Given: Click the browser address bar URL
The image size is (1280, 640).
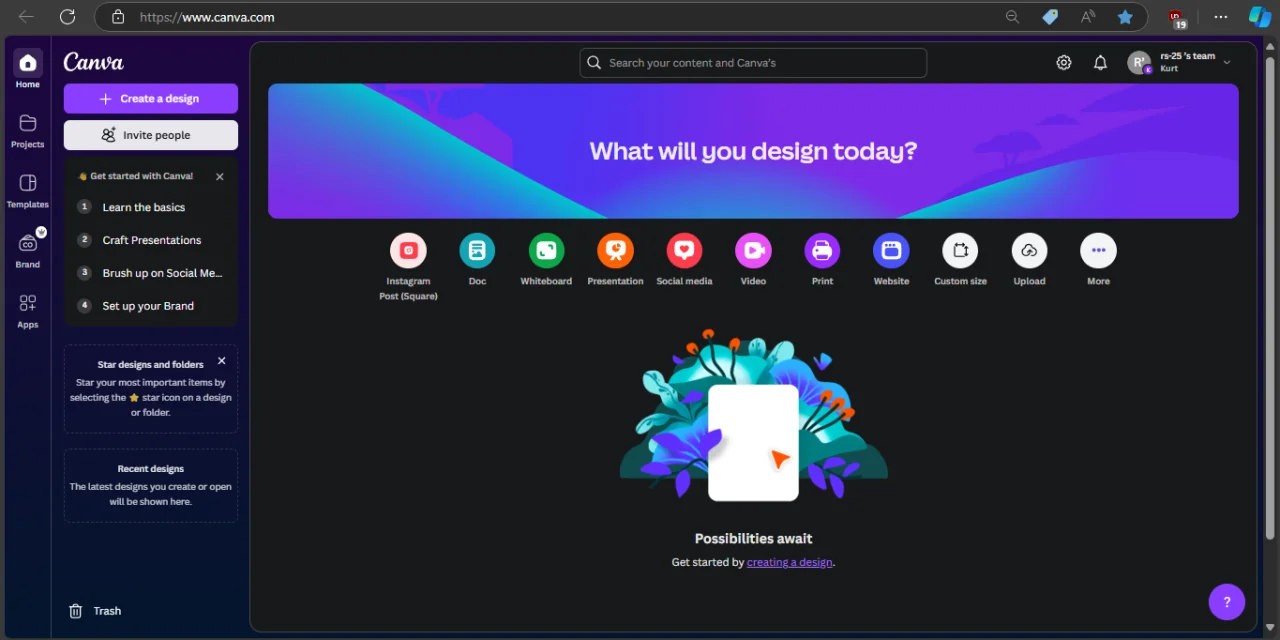Looking at the screenshot, I should click(207, 17).
